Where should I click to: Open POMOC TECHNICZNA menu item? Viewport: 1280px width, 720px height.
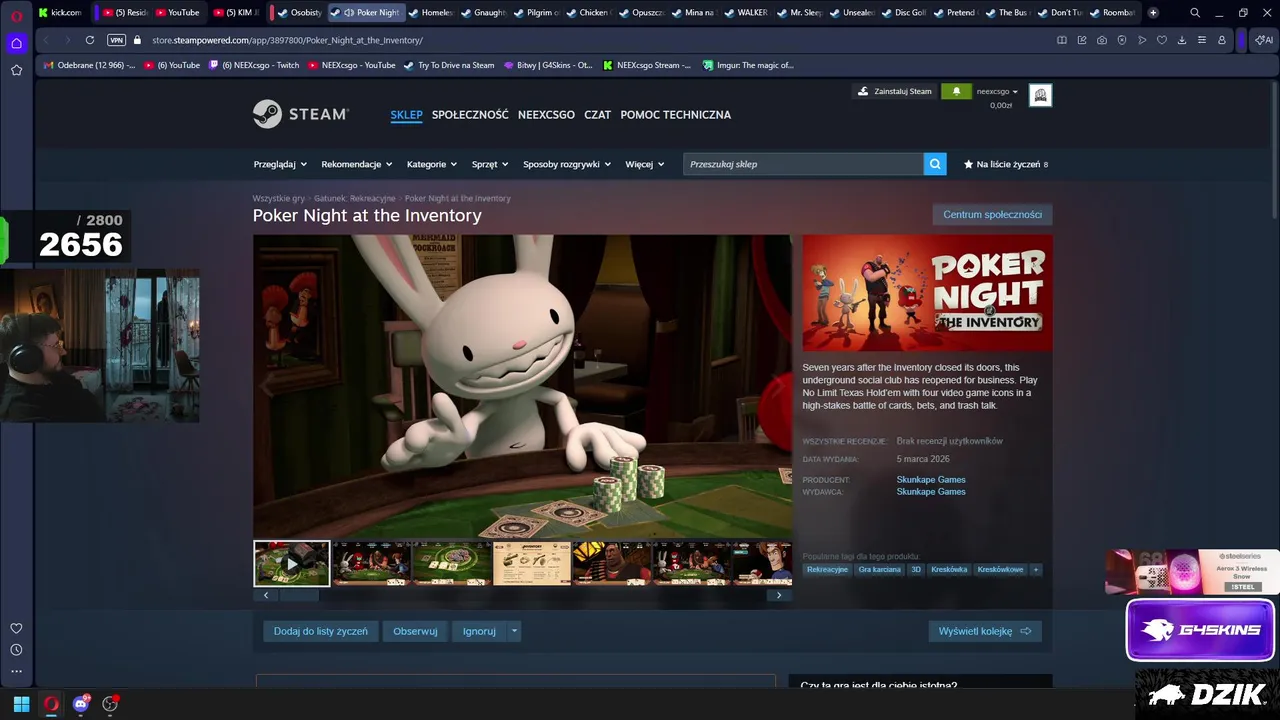[x=675, y=114]
